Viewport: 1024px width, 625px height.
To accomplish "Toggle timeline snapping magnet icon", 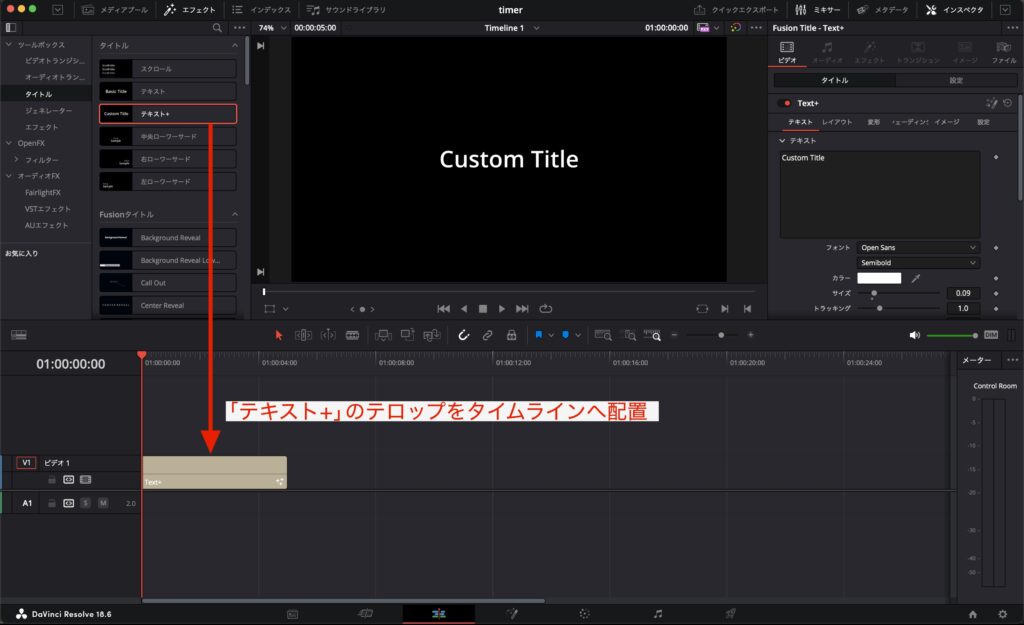I will pos(464,336).
